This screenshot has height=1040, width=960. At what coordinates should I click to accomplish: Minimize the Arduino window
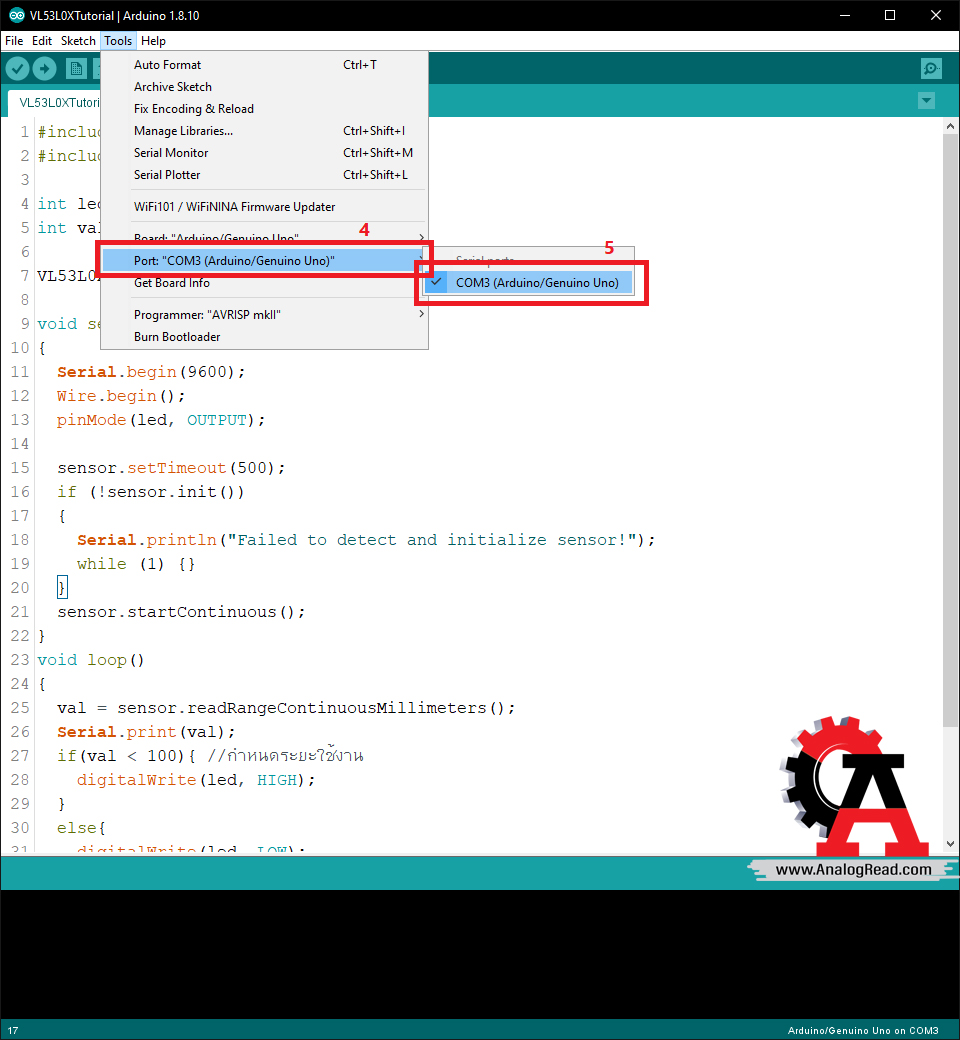point(845,15)
